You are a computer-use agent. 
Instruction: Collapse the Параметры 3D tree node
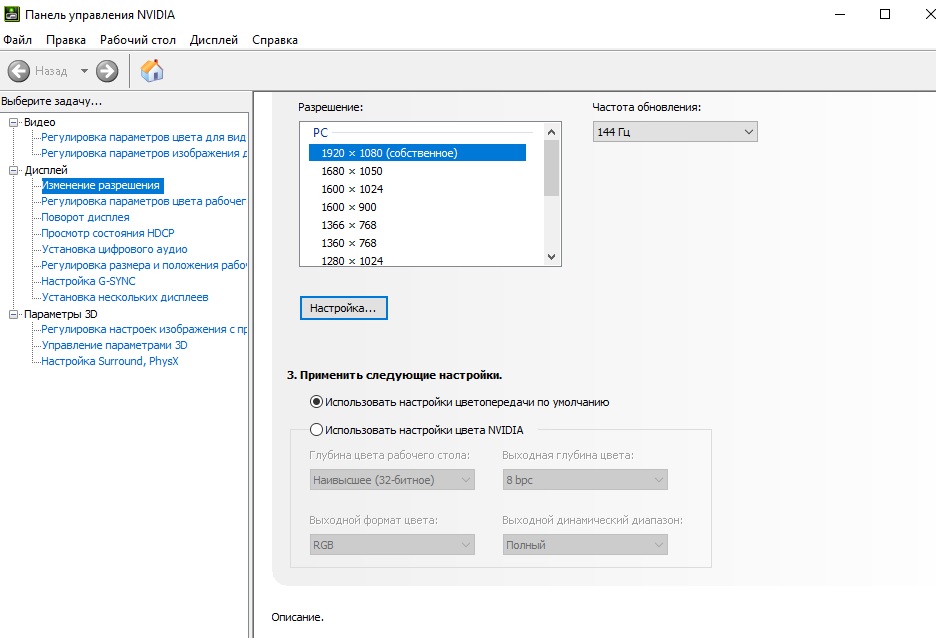coord(14,314)
